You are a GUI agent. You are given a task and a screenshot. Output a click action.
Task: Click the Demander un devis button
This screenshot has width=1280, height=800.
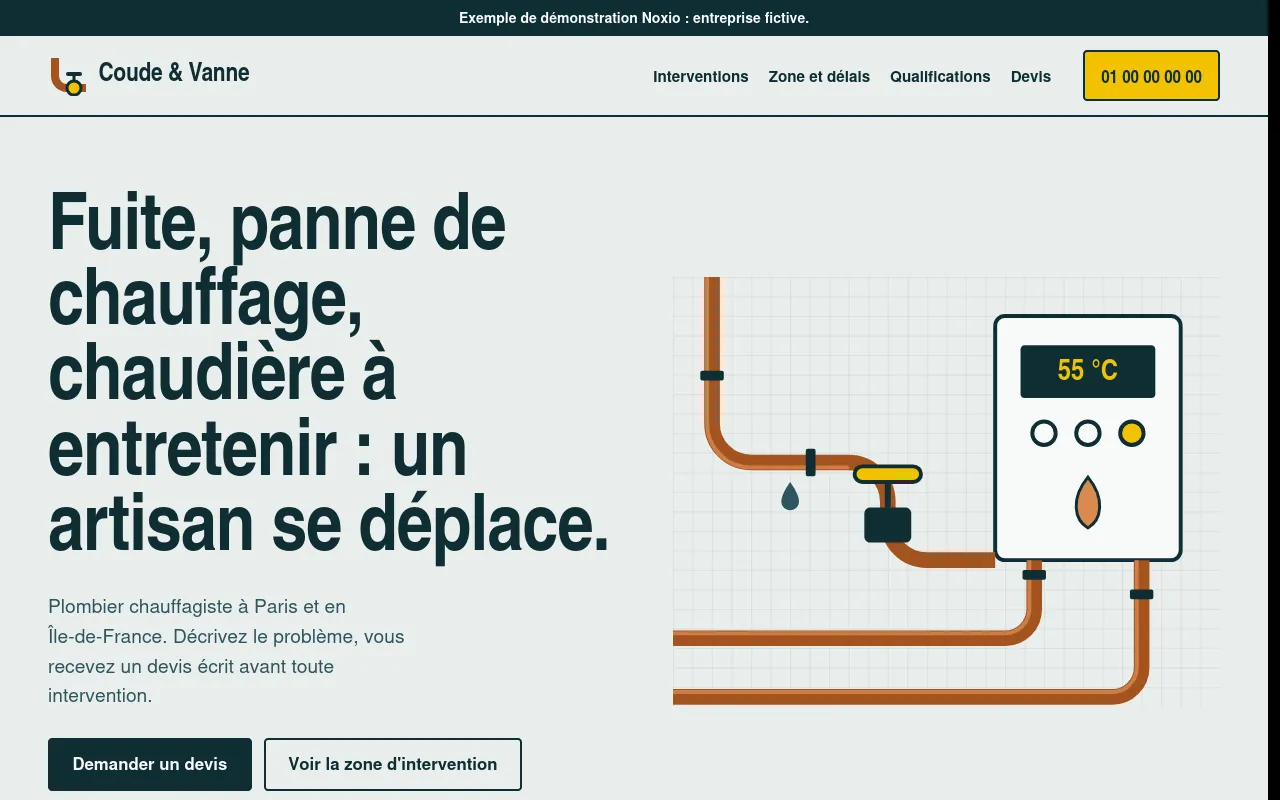point(150,764)
